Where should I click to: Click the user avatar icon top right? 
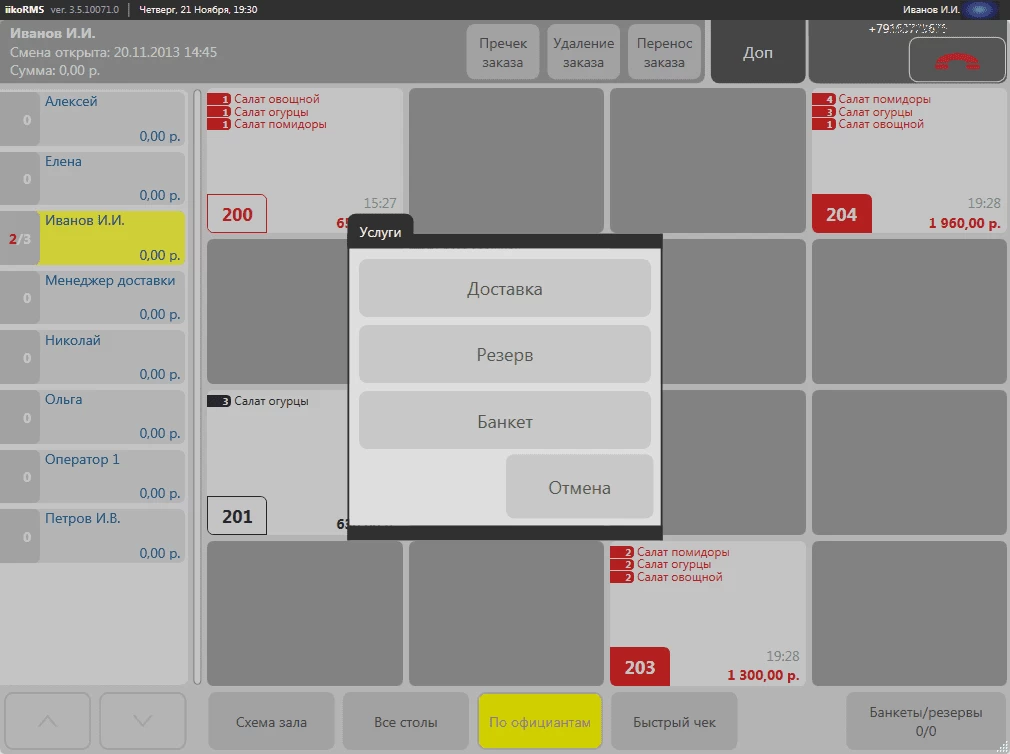point(979,10)
